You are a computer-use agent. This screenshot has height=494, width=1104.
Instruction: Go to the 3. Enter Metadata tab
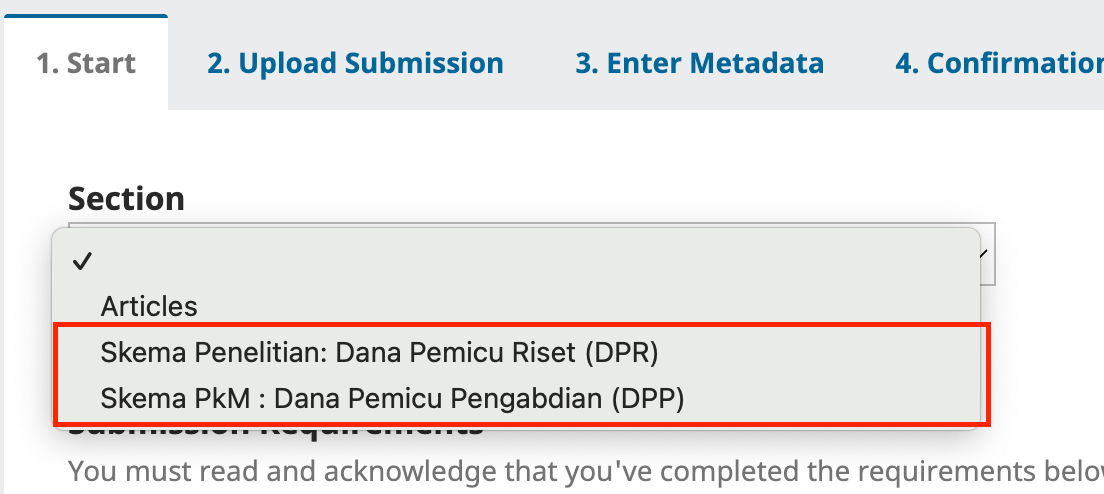pos(699,64)
